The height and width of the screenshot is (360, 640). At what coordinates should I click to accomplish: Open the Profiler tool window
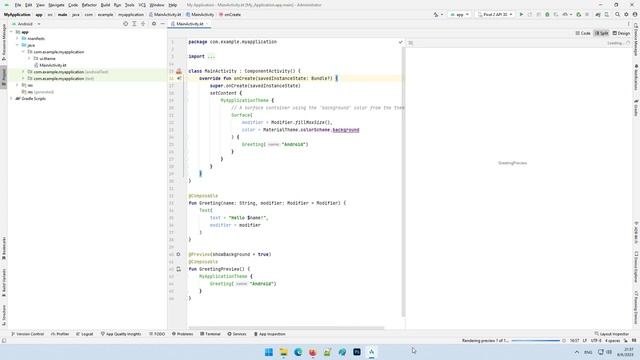(x=60, y=334)
